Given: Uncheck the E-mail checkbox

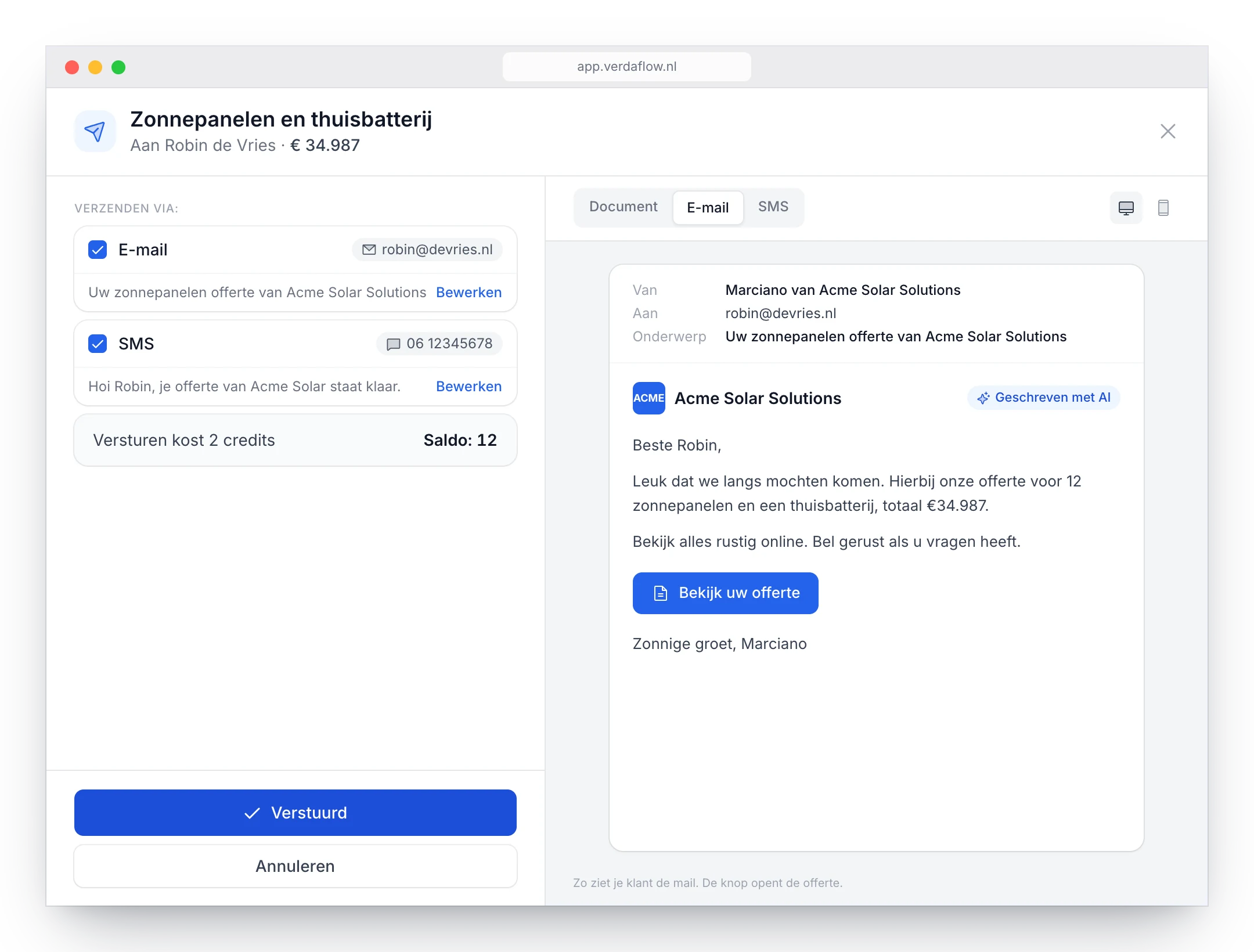Looking at the screenshot, I should point(98,250).
